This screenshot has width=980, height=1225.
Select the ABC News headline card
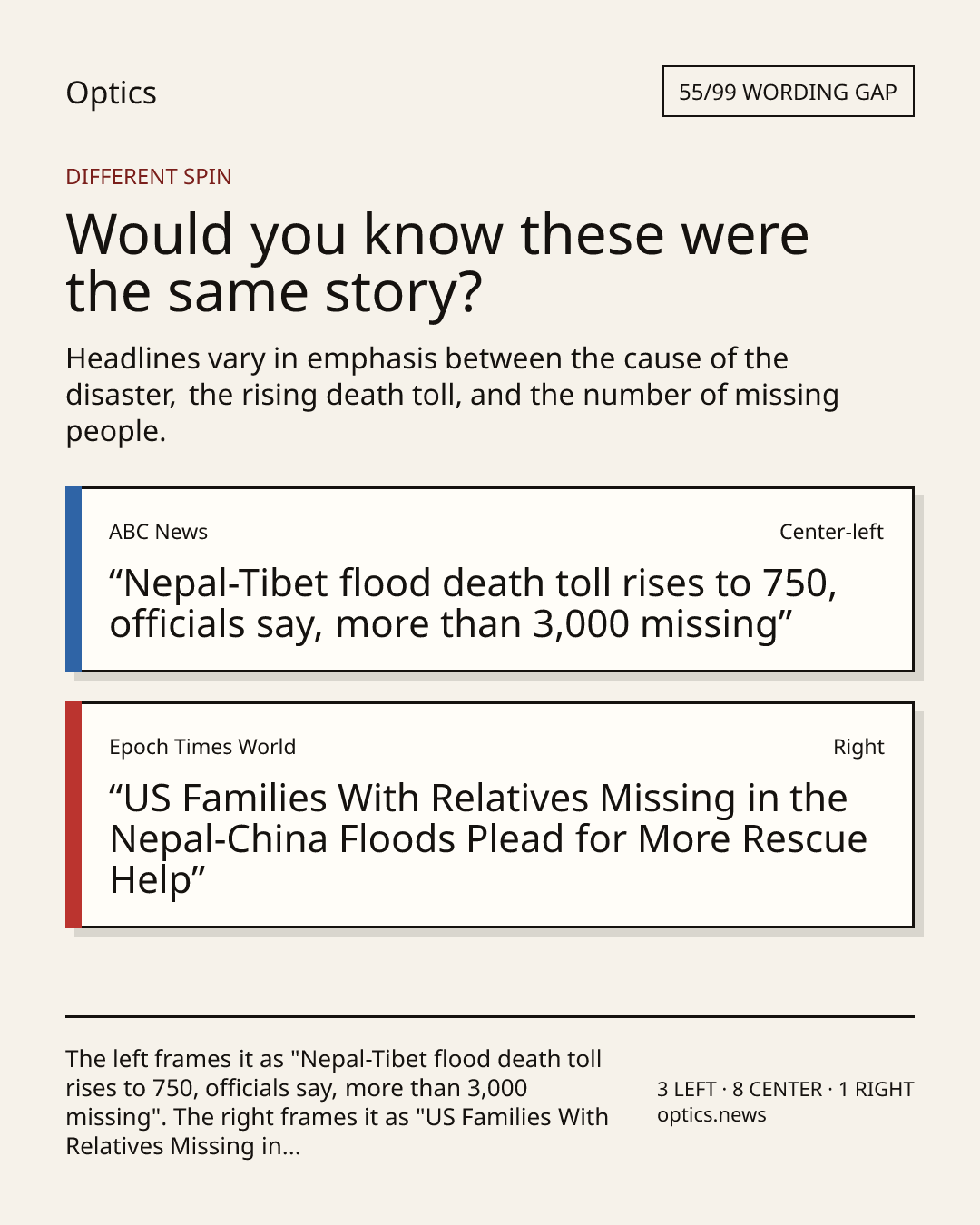coord(490,580)
